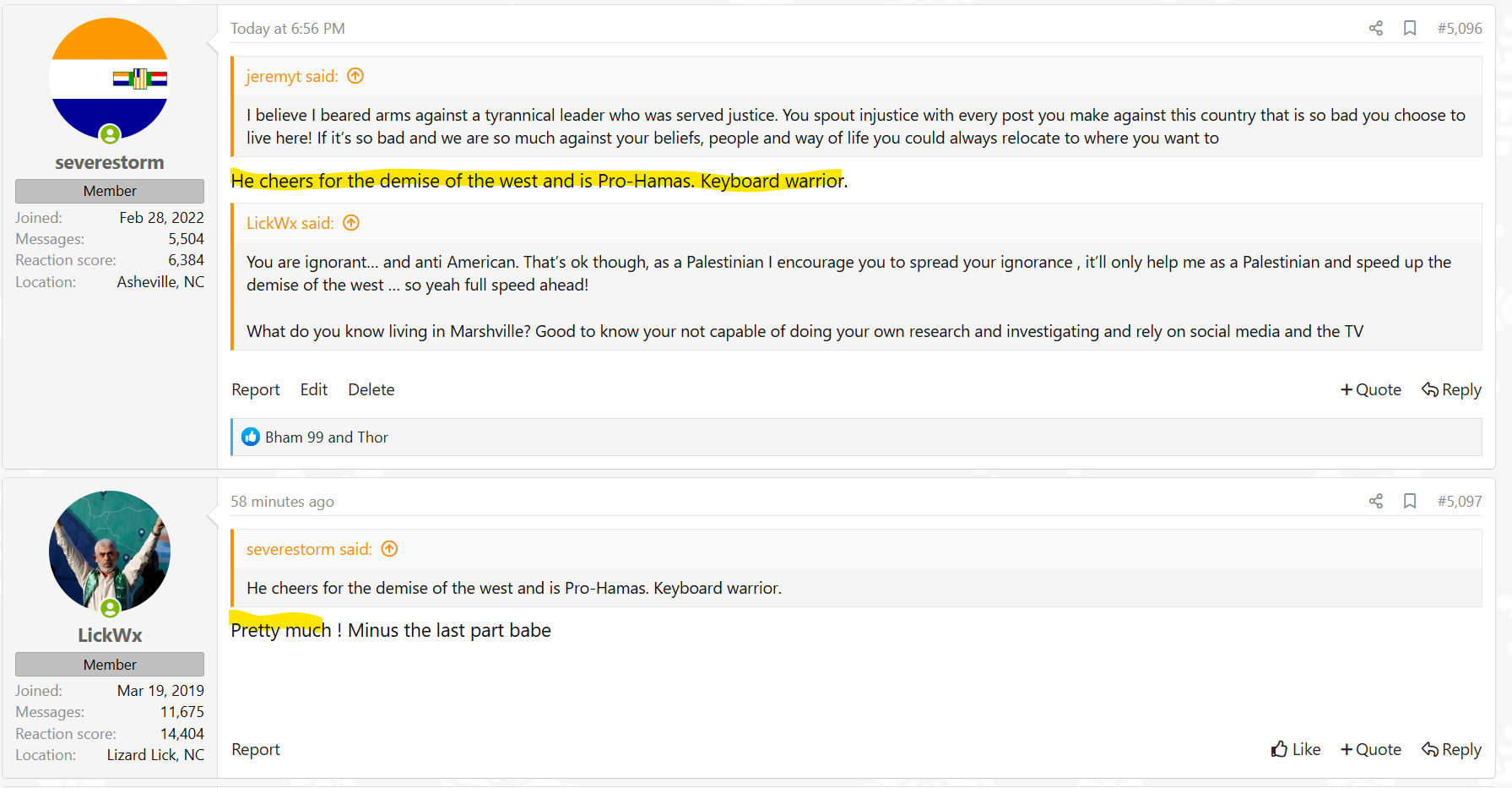Screen dimensions: 1512x788
Task: Report LickWx's post #5,097
Action: tap(256, 749)
